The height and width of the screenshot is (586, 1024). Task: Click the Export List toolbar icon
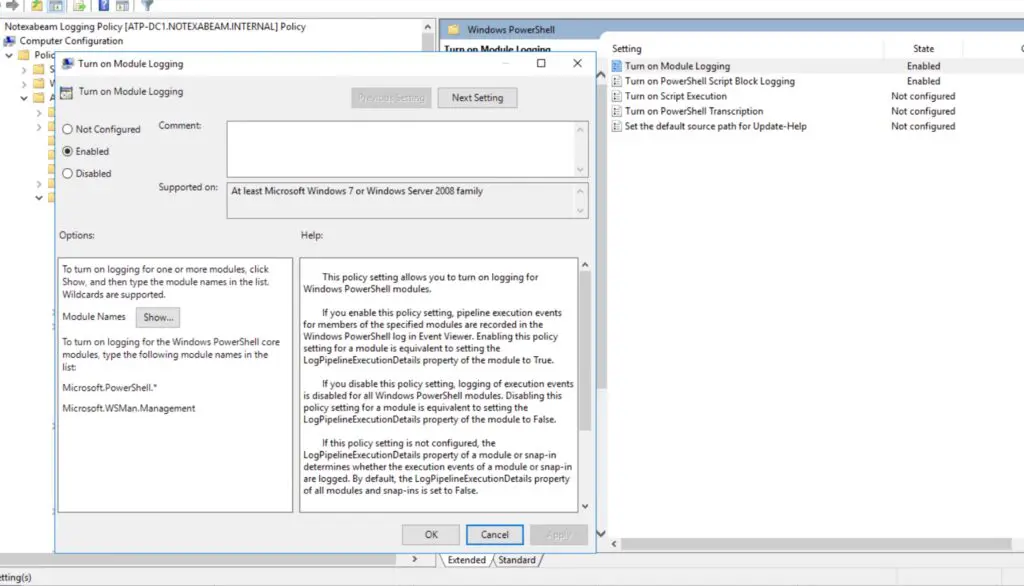coord(80,7)
